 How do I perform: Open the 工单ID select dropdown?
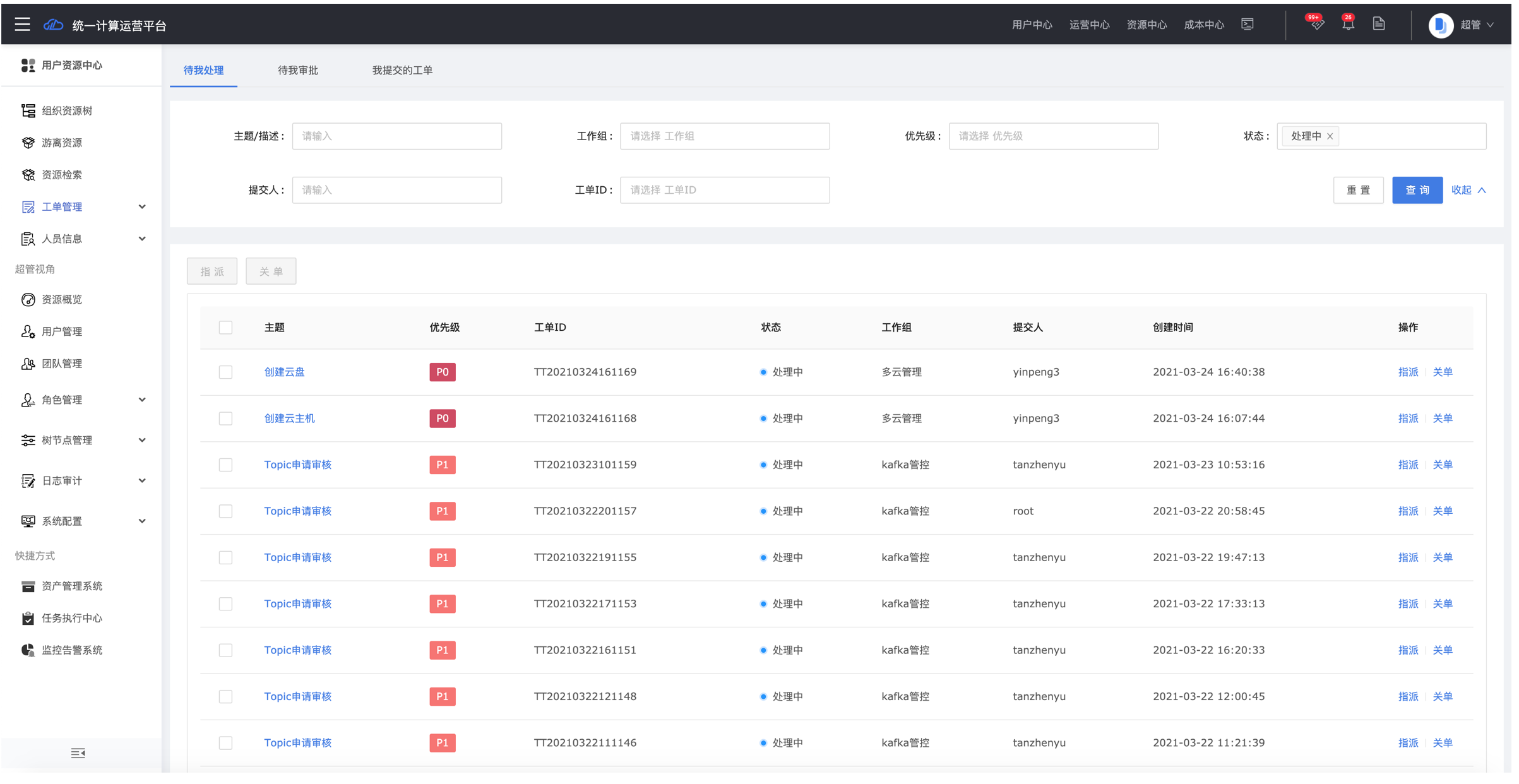[x=725, y=190]
